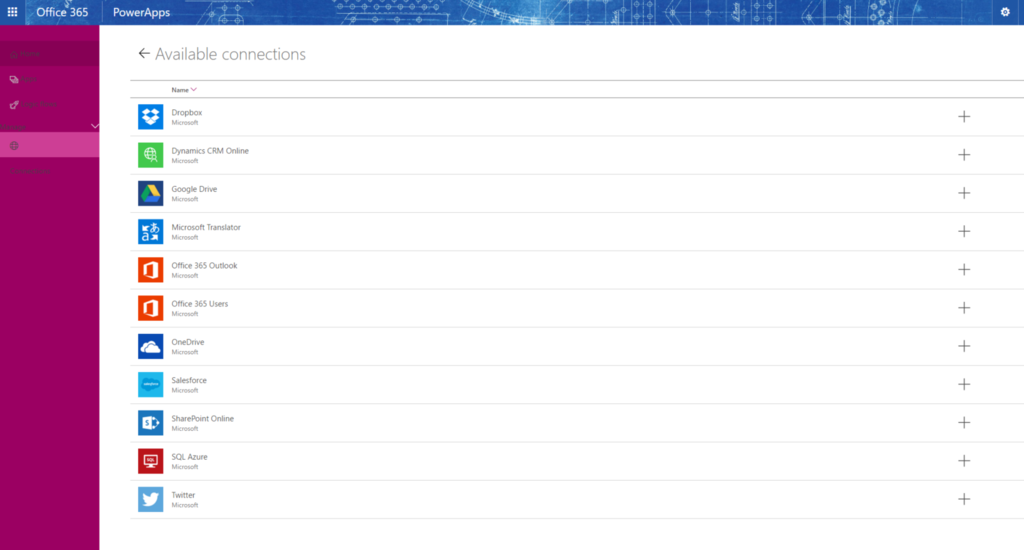Image resolution: width=1024 pixels, height=550 pixels.
Task: Select the Dynamics CRM Online name text
Action: pos(210,151)
